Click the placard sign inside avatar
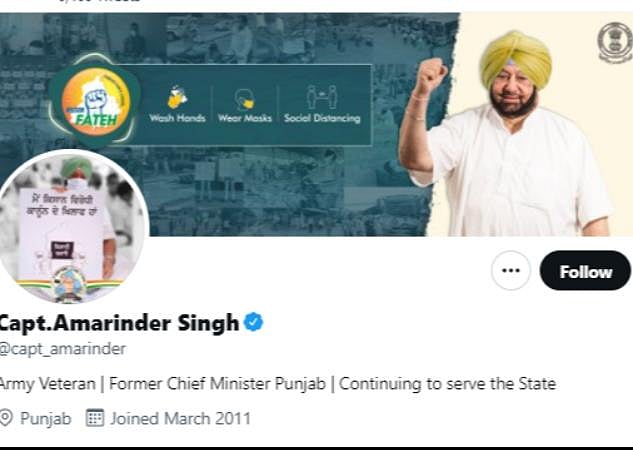 63,230
